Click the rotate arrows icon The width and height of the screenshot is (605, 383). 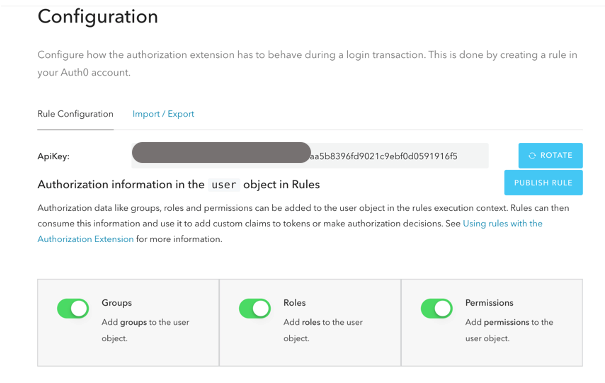pyautogui.click(x=532, y=155)
